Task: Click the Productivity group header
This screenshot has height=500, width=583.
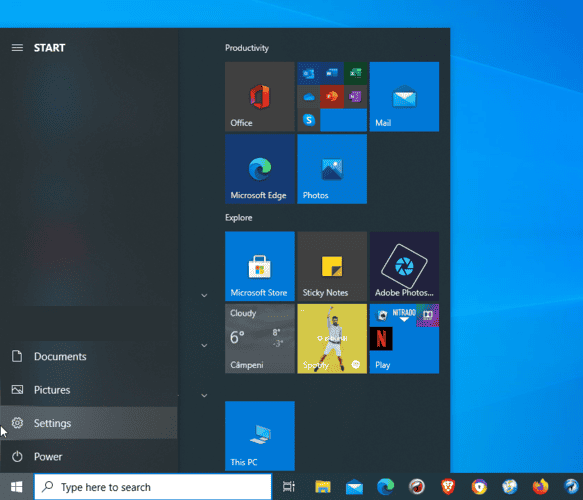Action: pos(247,48)
